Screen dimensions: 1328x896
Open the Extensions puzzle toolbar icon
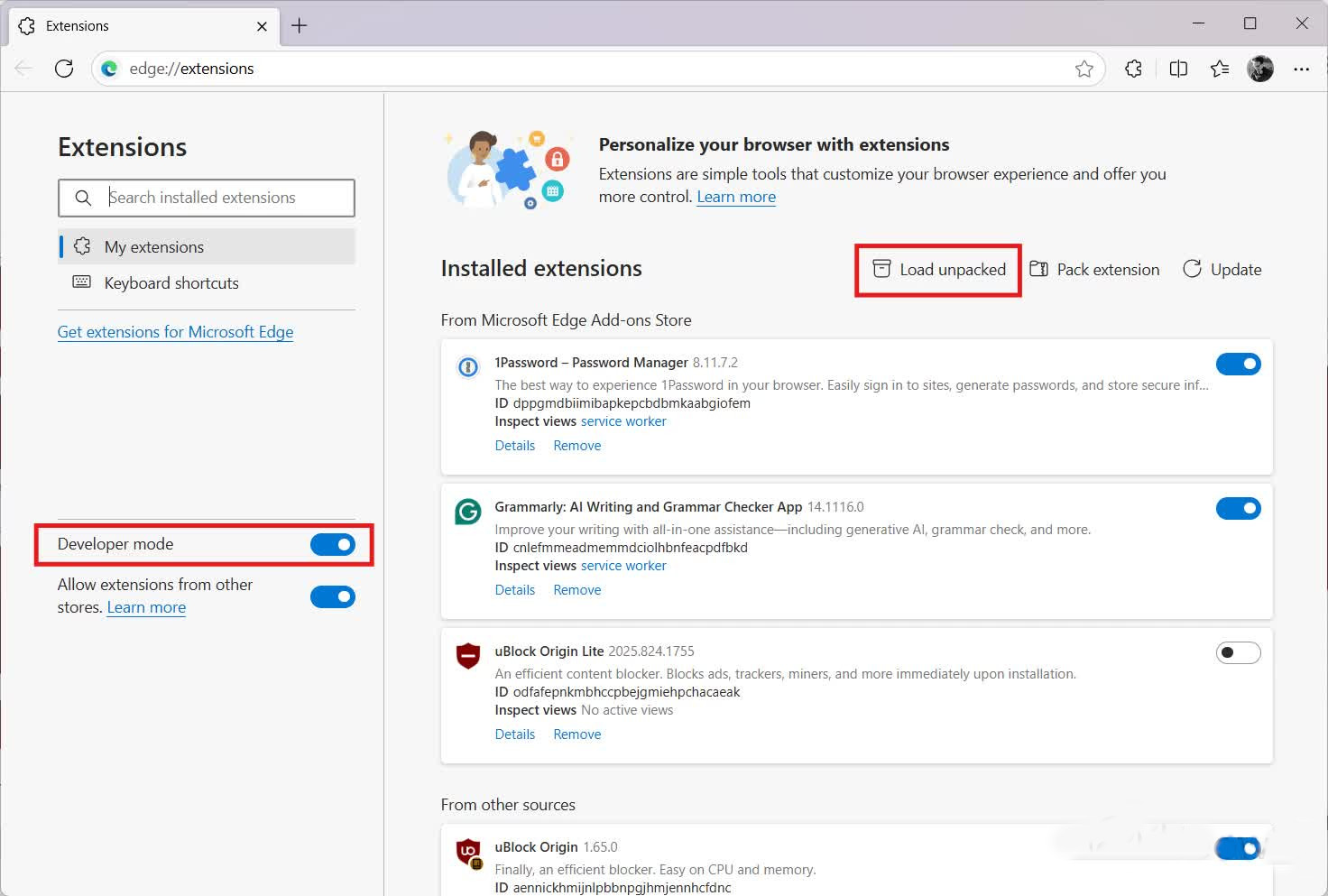(x=1134, y=69)
